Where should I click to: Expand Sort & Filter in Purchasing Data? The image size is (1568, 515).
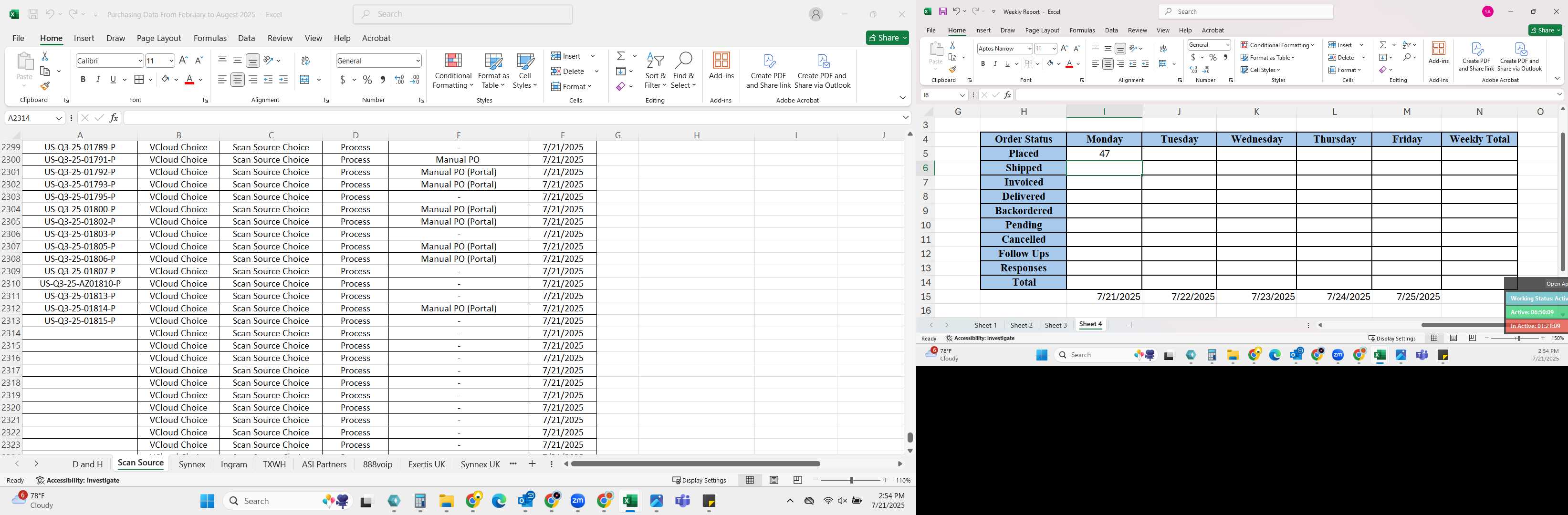[656, 71]
